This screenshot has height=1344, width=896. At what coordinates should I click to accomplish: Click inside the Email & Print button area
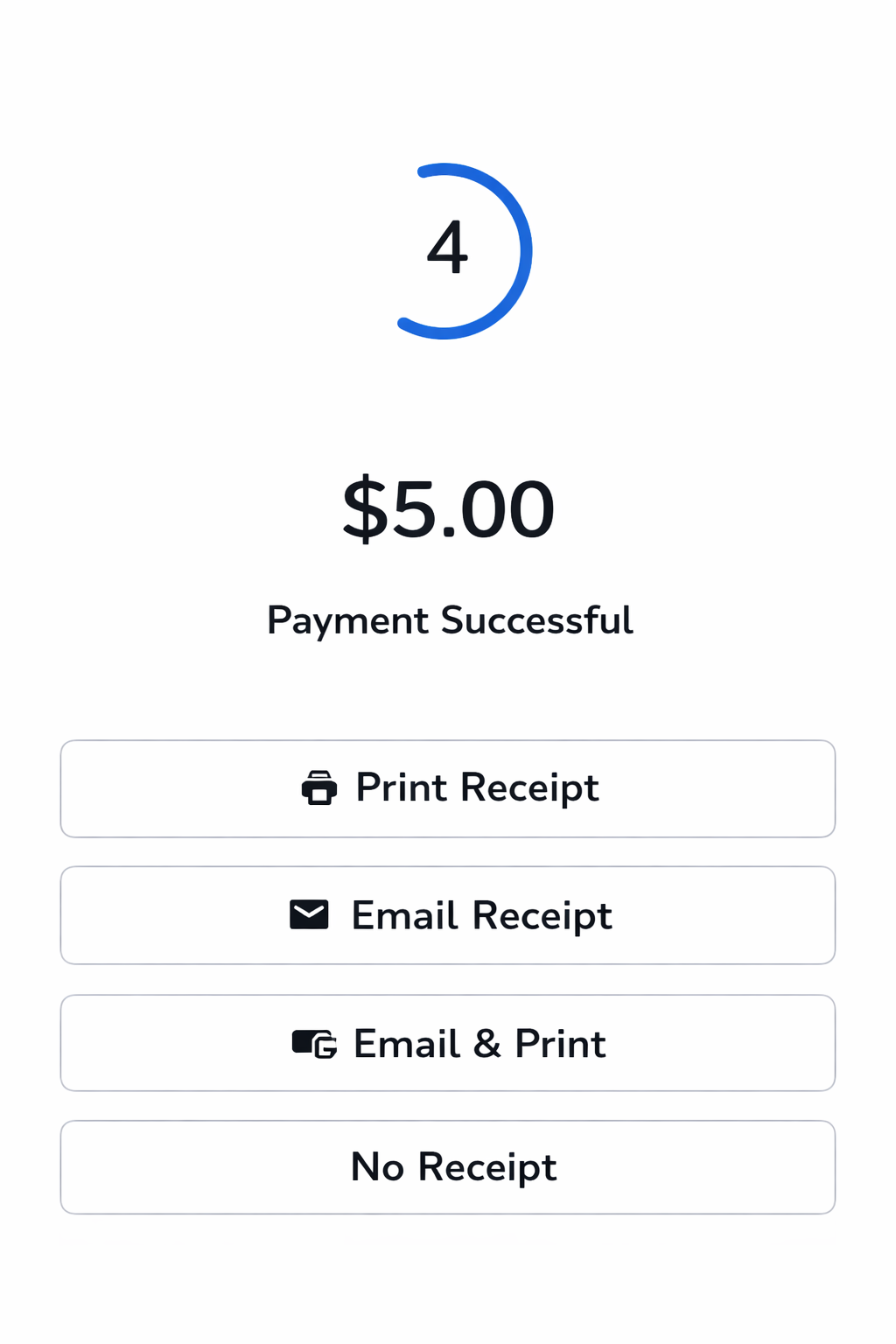point(448,1043)
